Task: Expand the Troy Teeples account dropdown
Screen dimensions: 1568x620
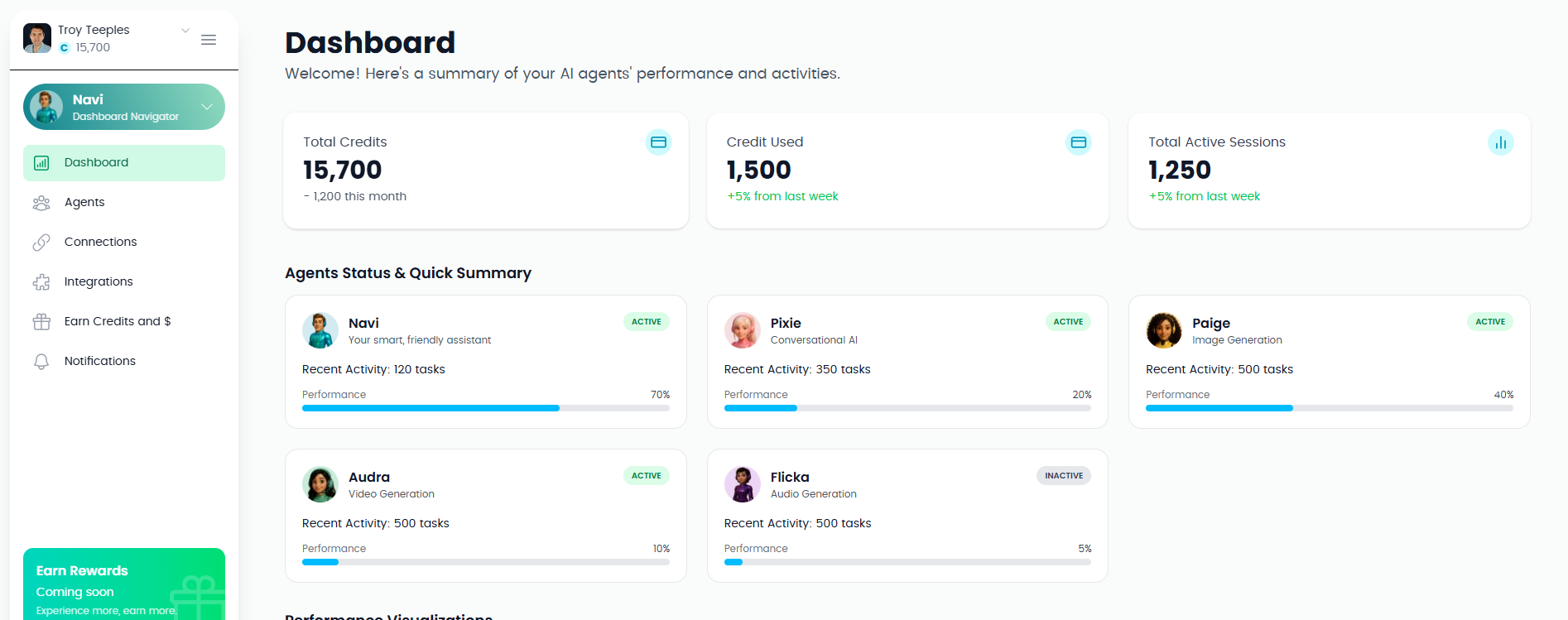Action: (185, 31)
